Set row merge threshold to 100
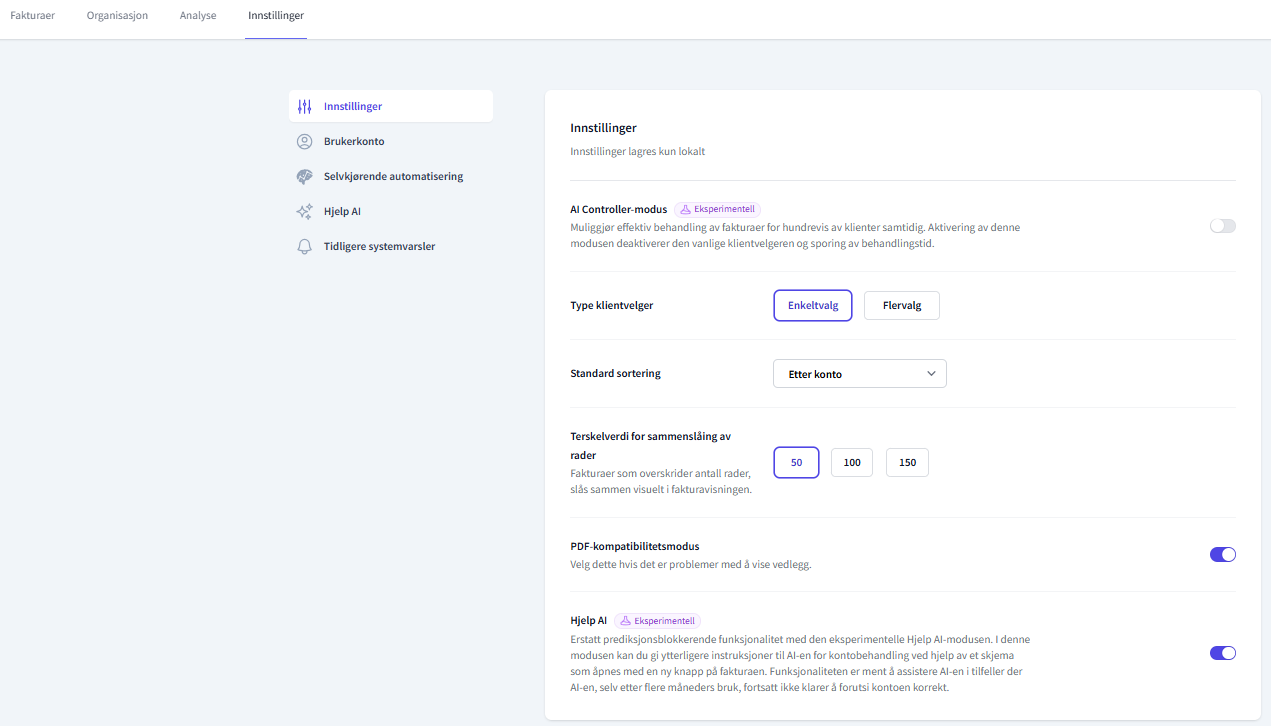 [852, 463]
